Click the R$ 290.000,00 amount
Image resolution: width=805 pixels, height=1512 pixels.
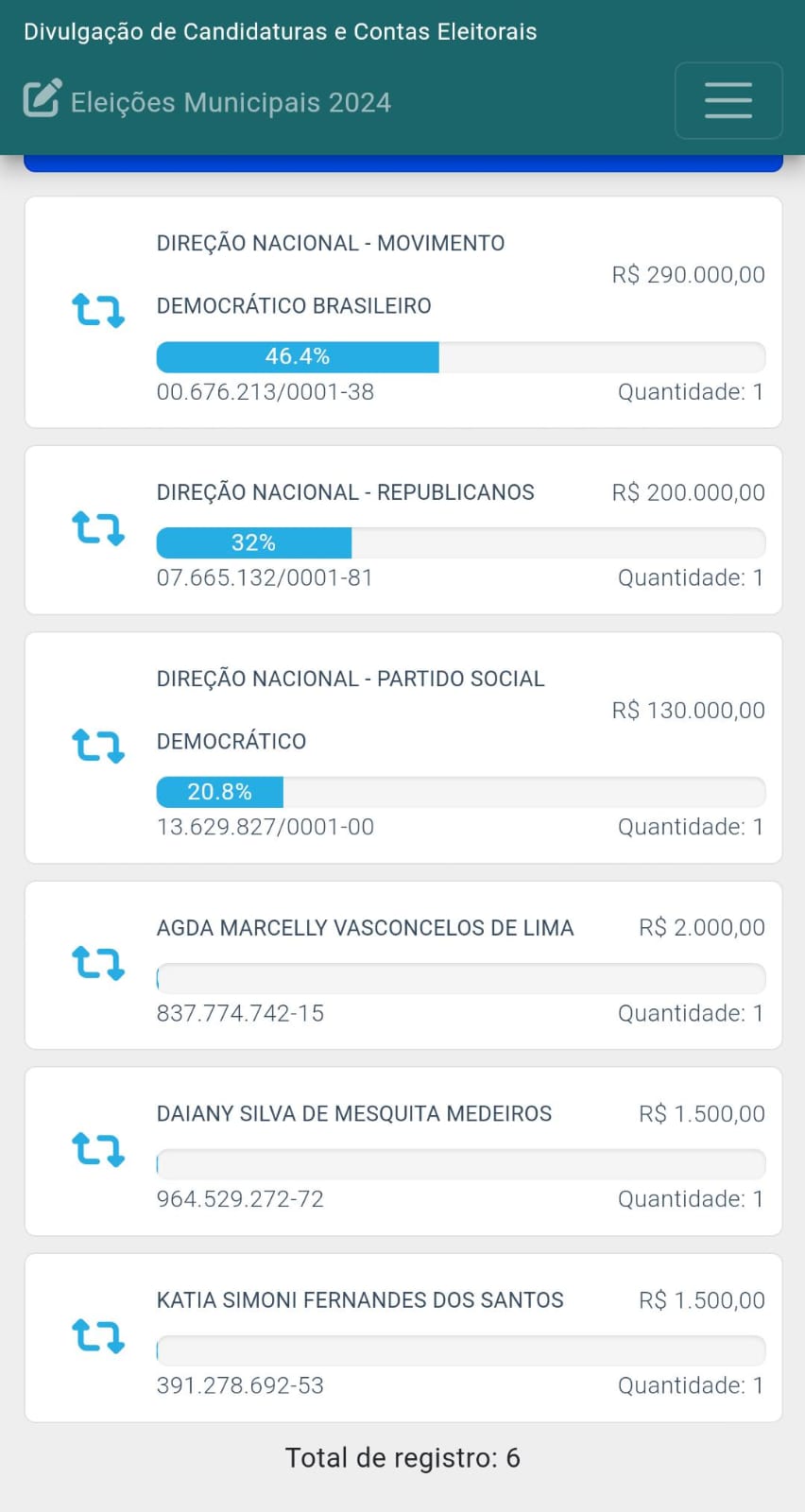point(688,275)
